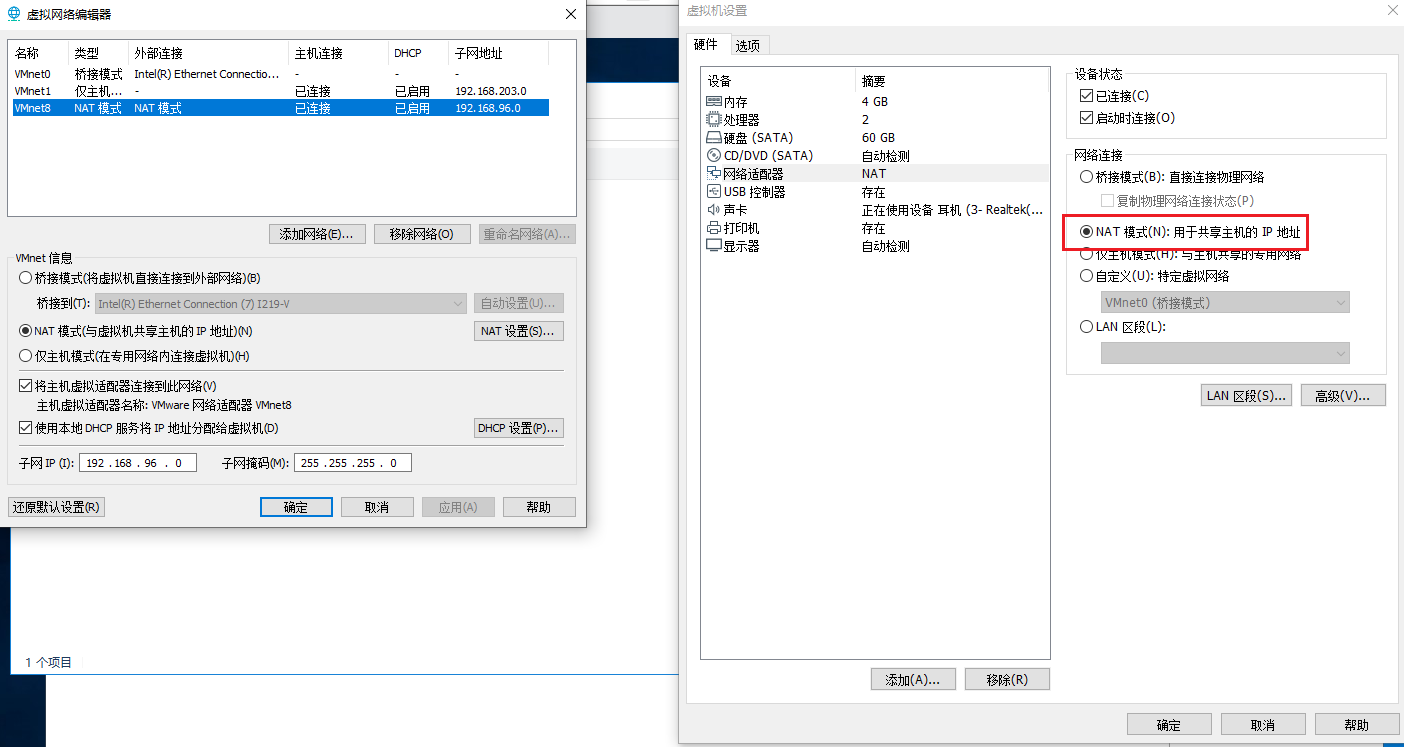Toggle 将主机虚拟适配器连接到此网络 checkbox
This screenshot has height=747, width=1404.
coord(26,386)
